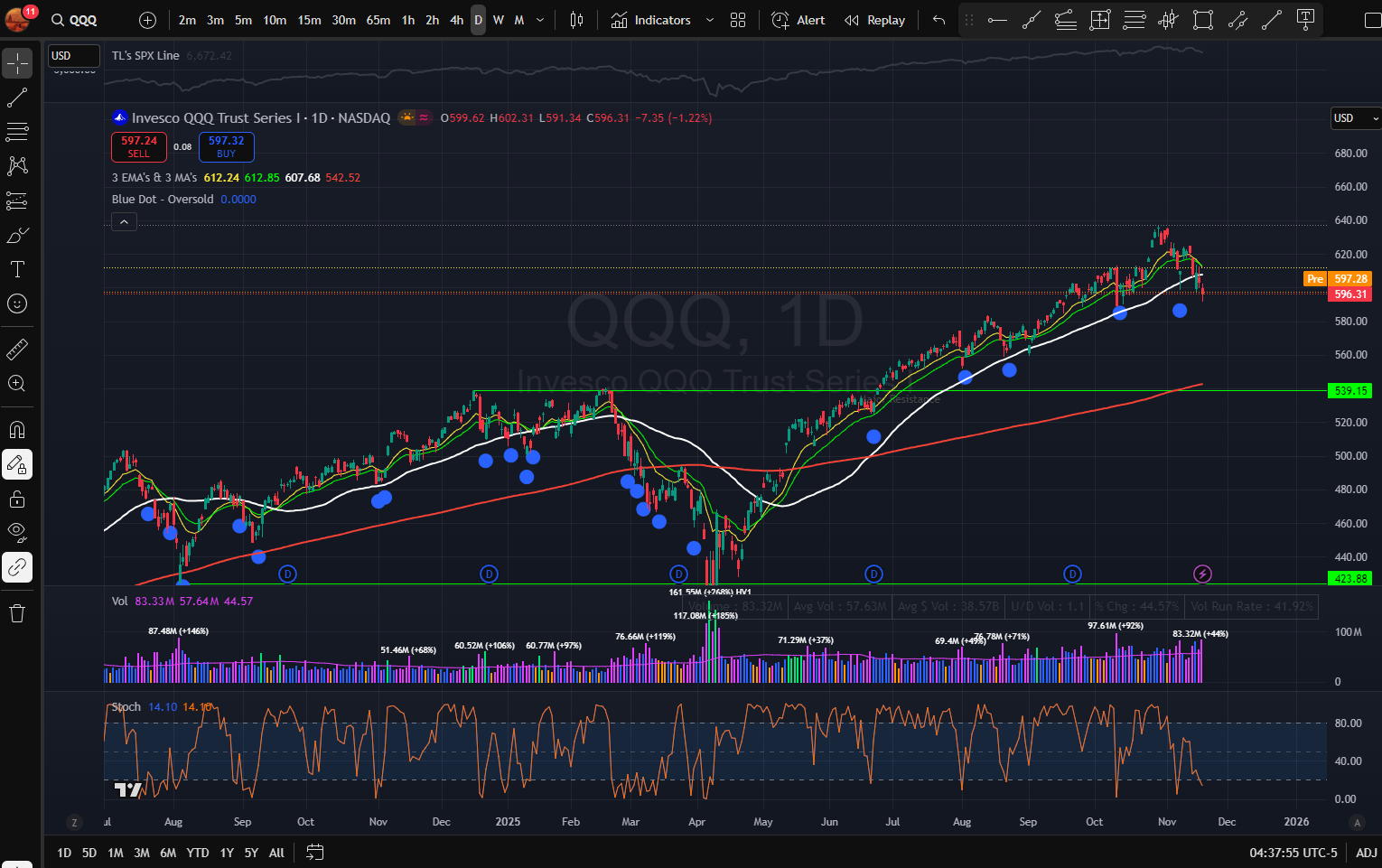The width and height of the screenshot is (1382, 868).
Task: Toggle Magnet mode on
Action: pos(17,430)
